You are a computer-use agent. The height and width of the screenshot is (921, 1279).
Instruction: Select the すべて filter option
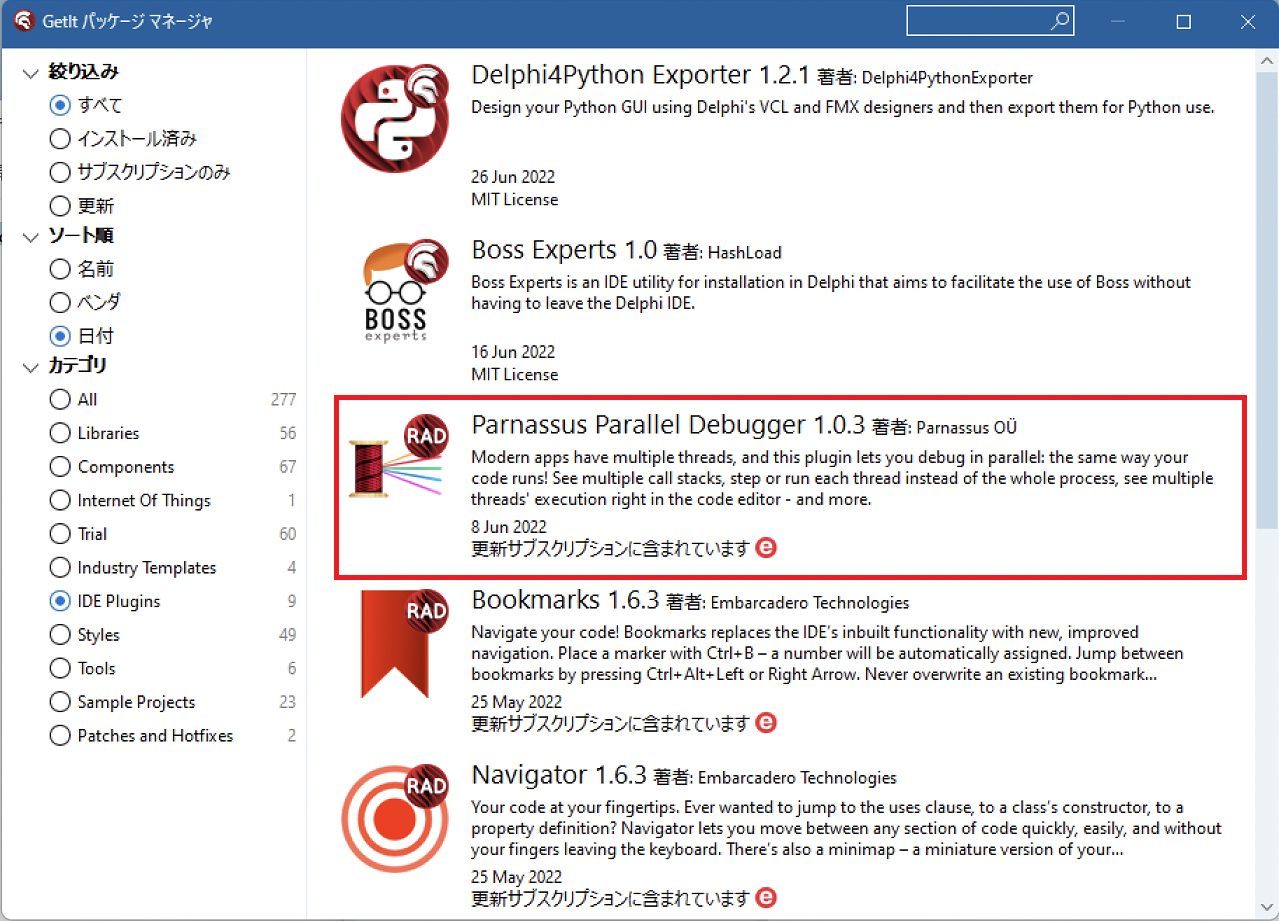coord(86,105)
